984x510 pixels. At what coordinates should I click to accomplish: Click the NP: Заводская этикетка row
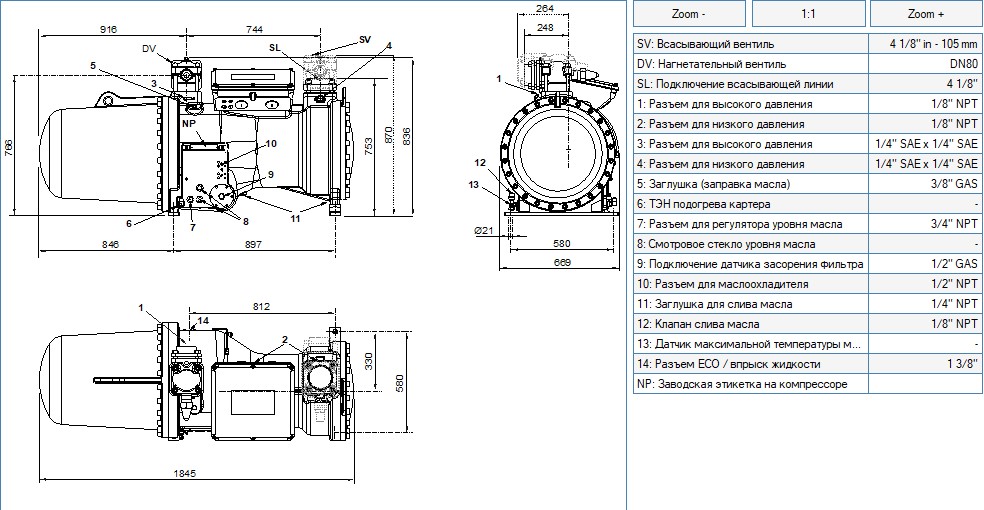(807, 384)
